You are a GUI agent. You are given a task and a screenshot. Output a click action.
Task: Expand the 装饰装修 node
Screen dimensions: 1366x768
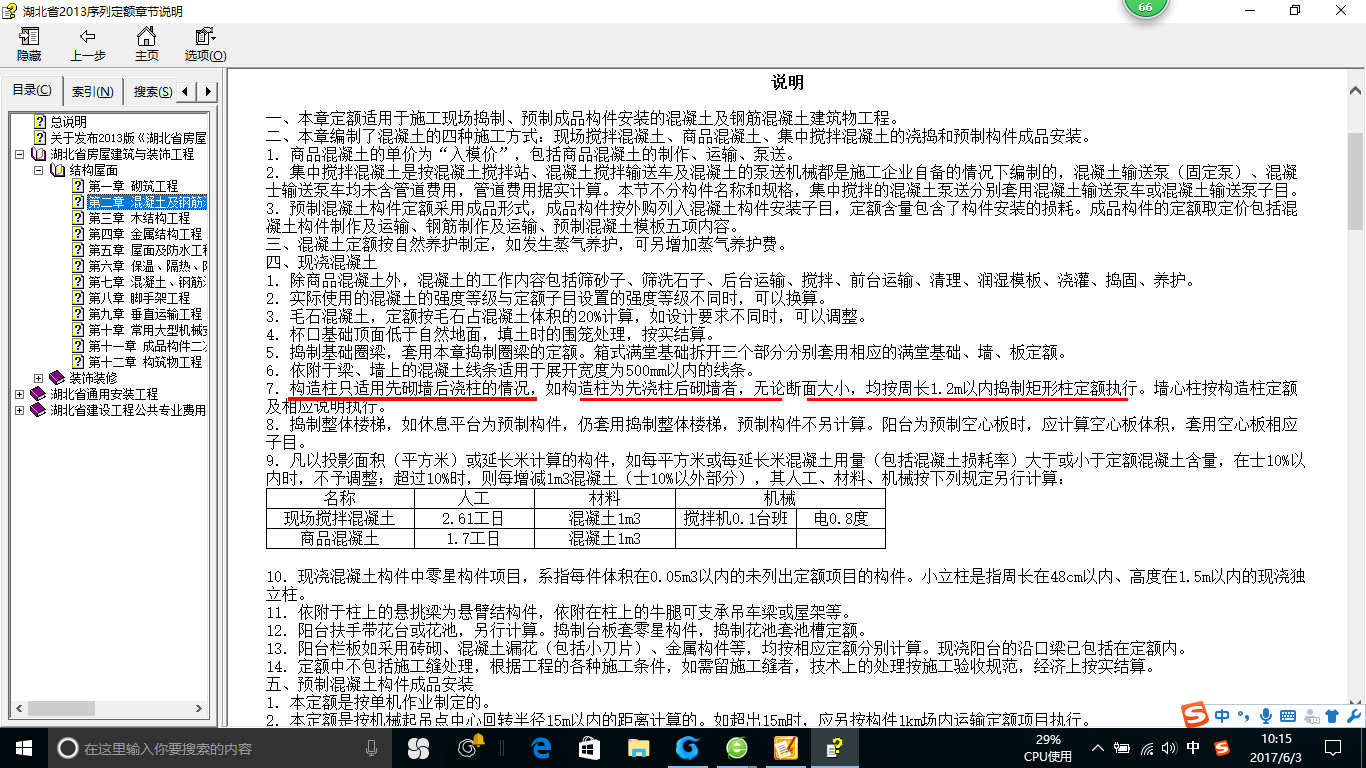[38, 378]
